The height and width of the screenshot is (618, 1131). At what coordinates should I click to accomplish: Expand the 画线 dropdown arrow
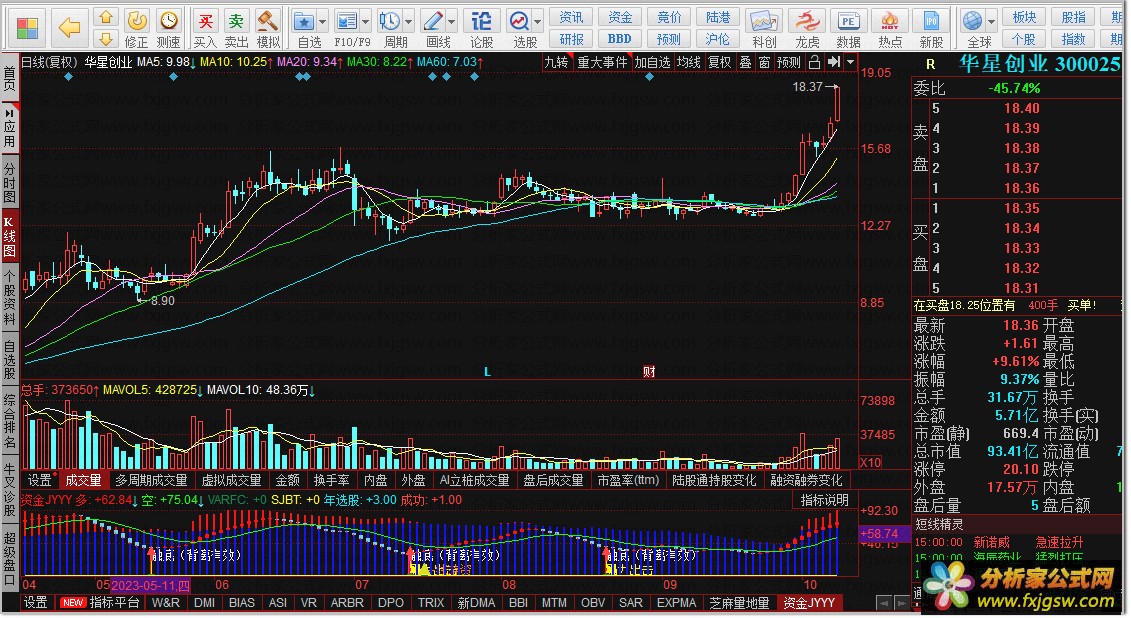[451, 22]
